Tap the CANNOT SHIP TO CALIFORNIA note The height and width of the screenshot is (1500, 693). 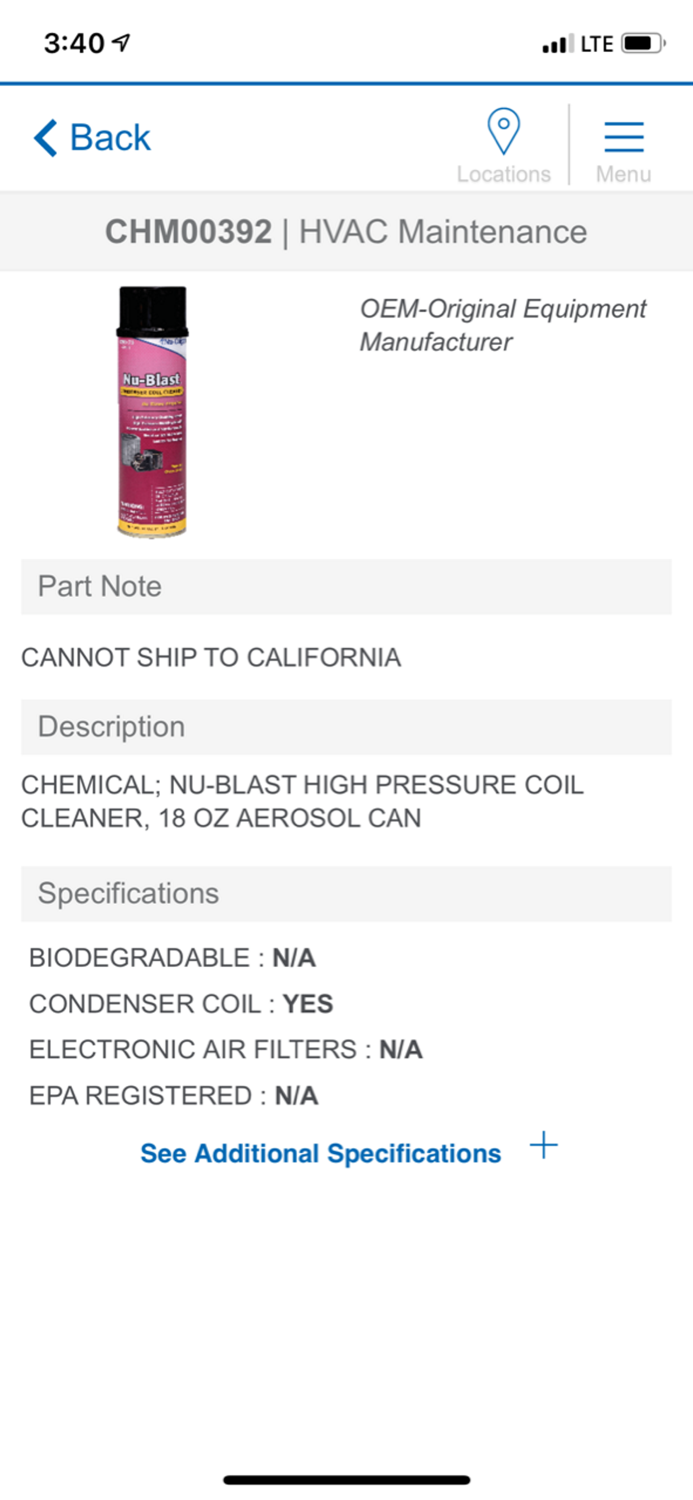click(210, 658)
